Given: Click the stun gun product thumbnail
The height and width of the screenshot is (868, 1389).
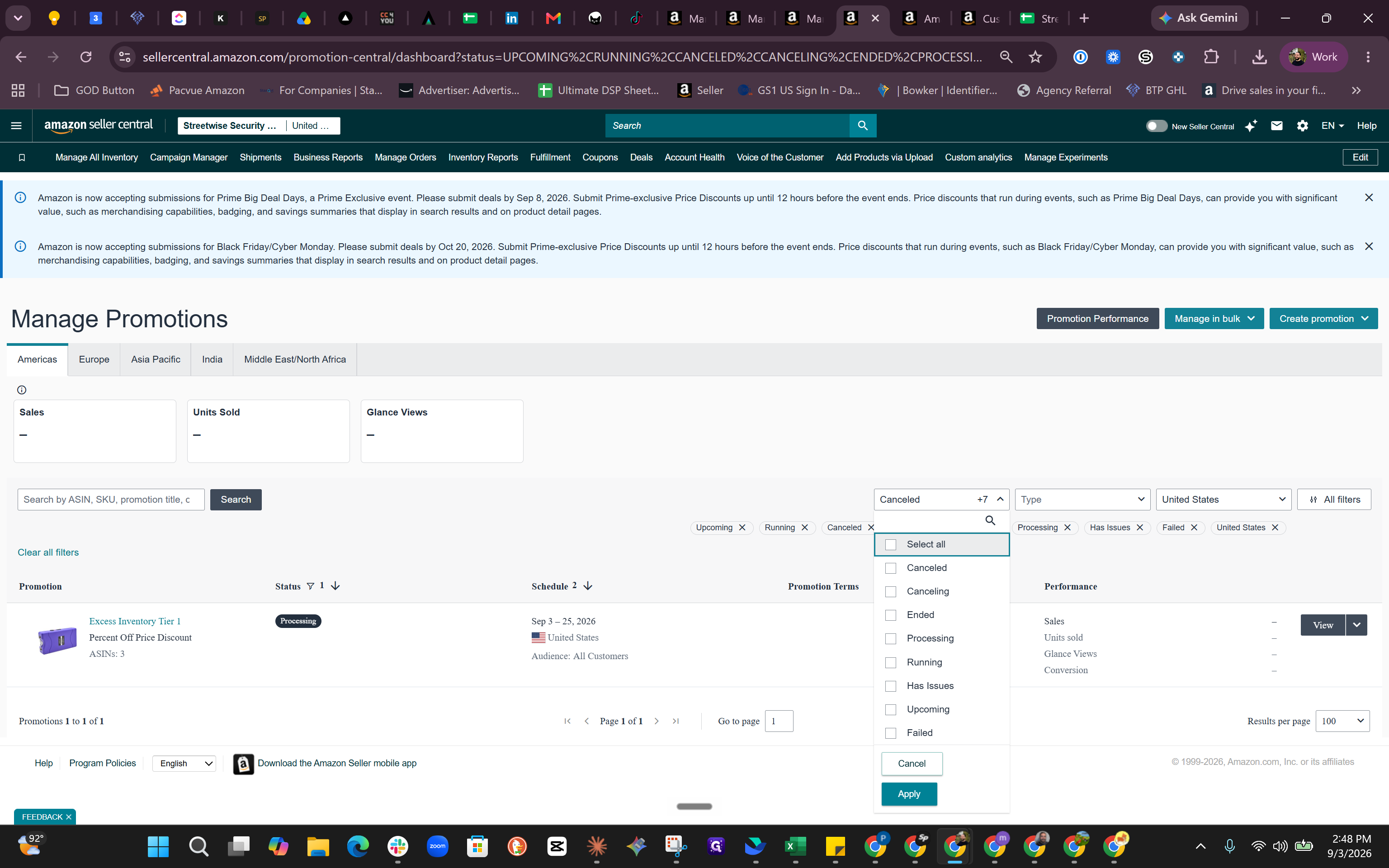Looking at the screenshot, I should coord(57,640).
